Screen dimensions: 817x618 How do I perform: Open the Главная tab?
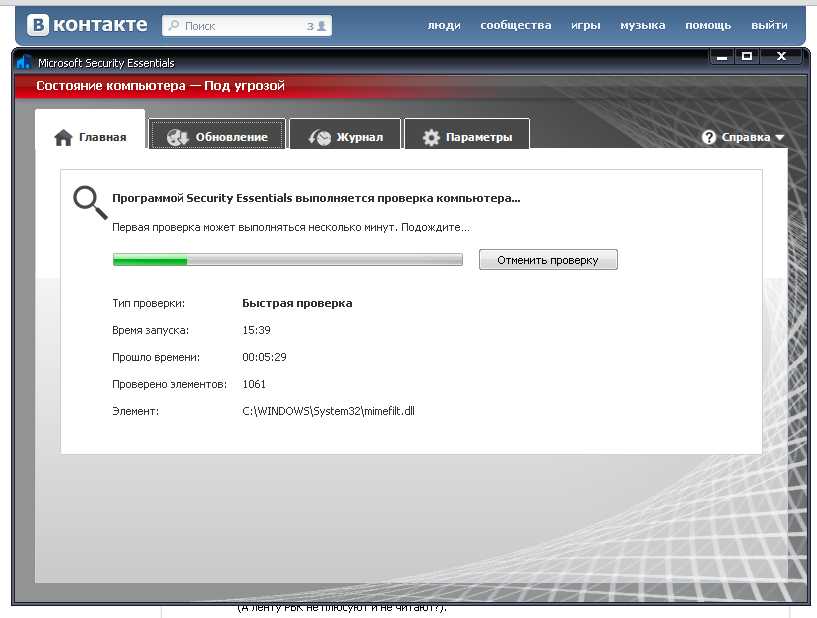tap(90, 129)
